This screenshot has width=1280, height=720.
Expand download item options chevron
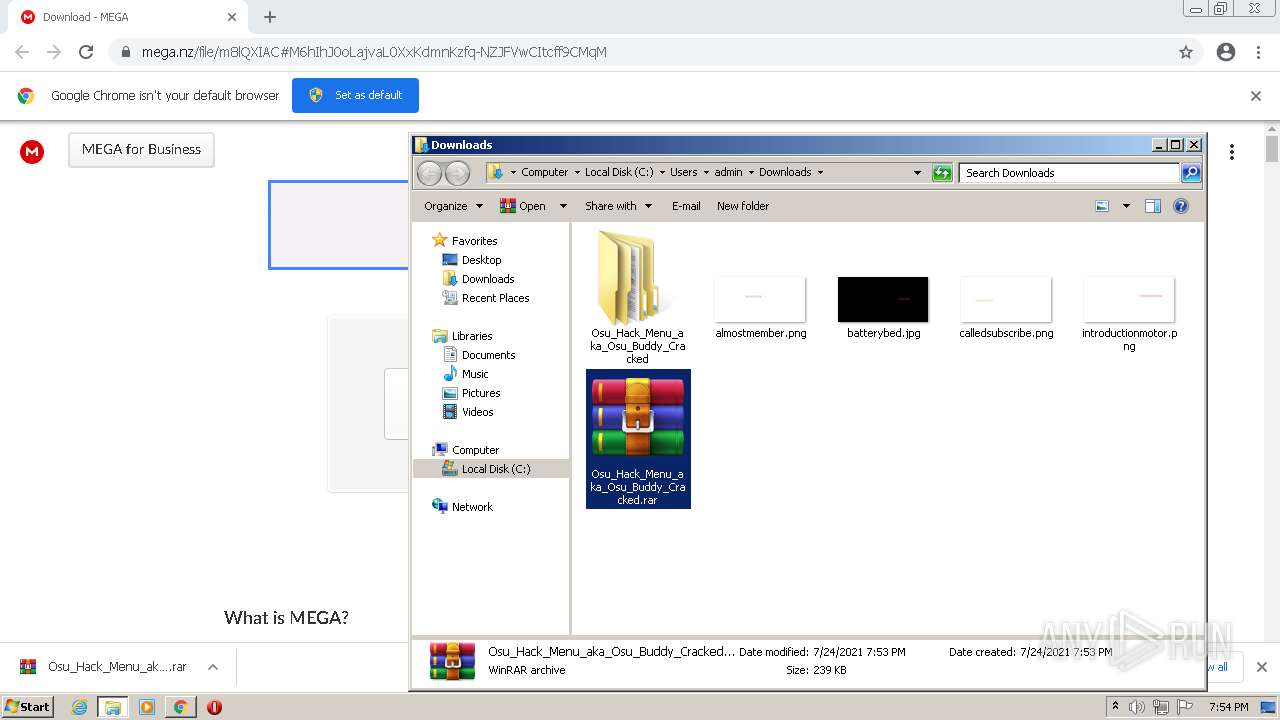click(x=213, y=667)
